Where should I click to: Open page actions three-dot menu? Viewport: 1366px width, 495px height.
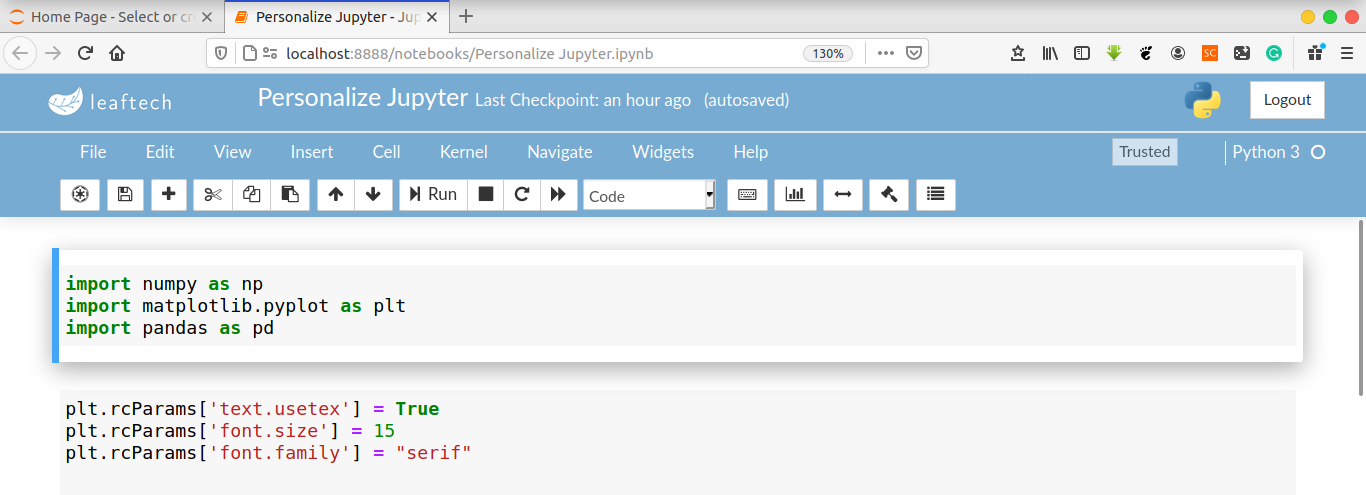point(886,54)
